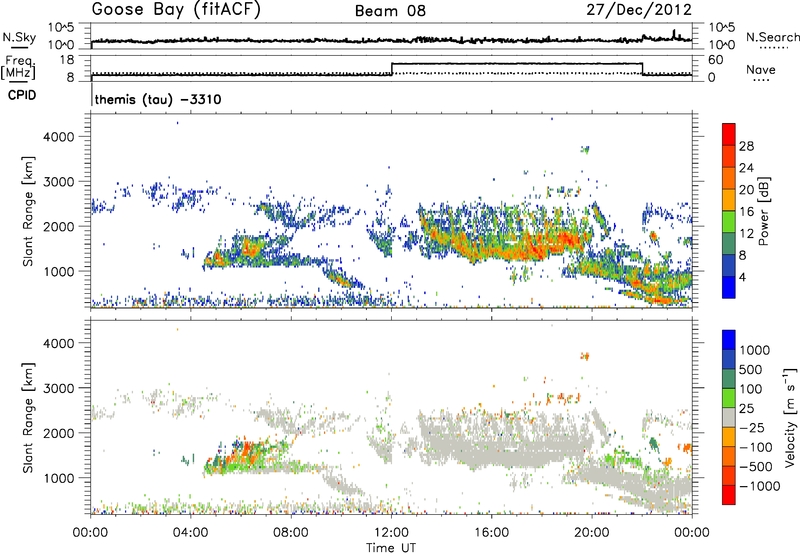Click the "08:00" time tick label

291,533
